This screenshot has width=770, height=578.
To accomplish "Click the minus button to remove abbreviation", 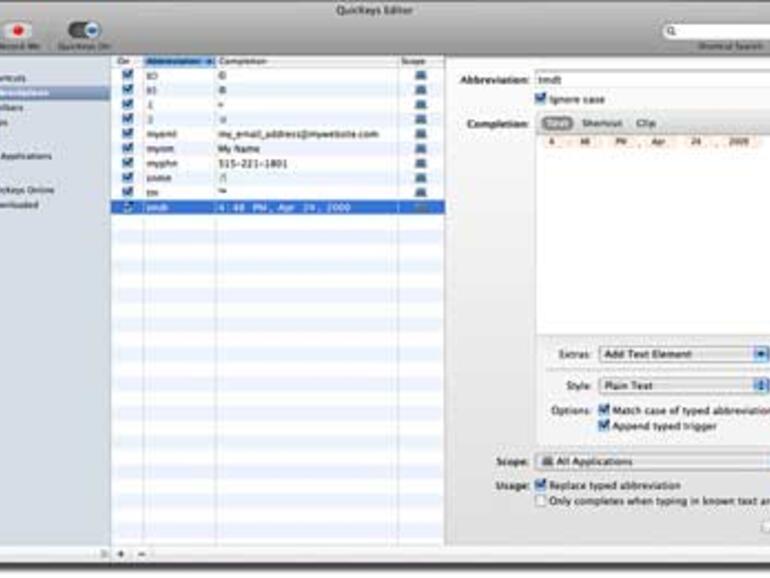I will 142,554.
